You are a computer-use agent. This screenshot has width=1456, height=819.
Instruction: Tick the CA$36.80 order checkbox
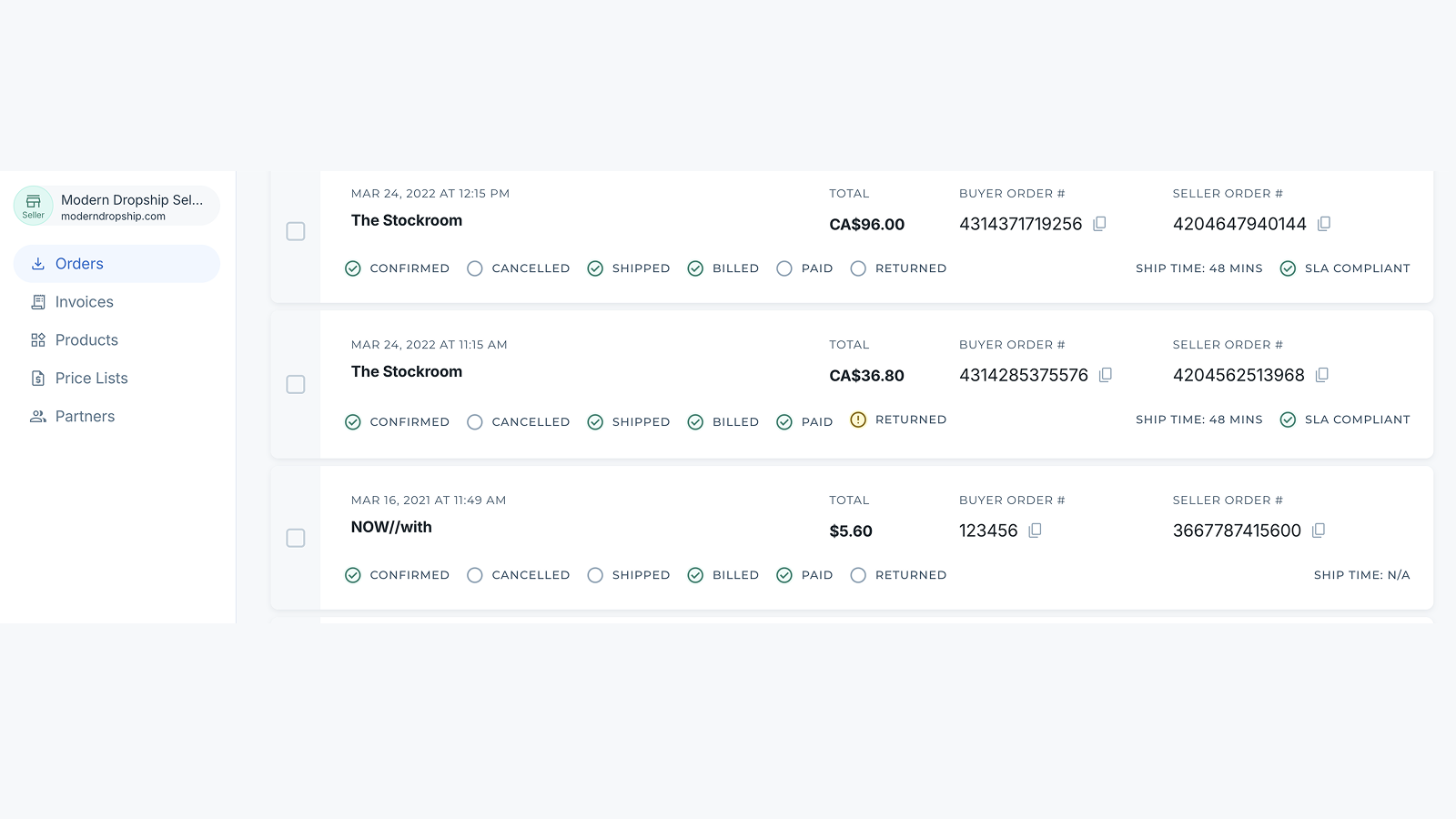pyautogui.click(x=296, y=384)
